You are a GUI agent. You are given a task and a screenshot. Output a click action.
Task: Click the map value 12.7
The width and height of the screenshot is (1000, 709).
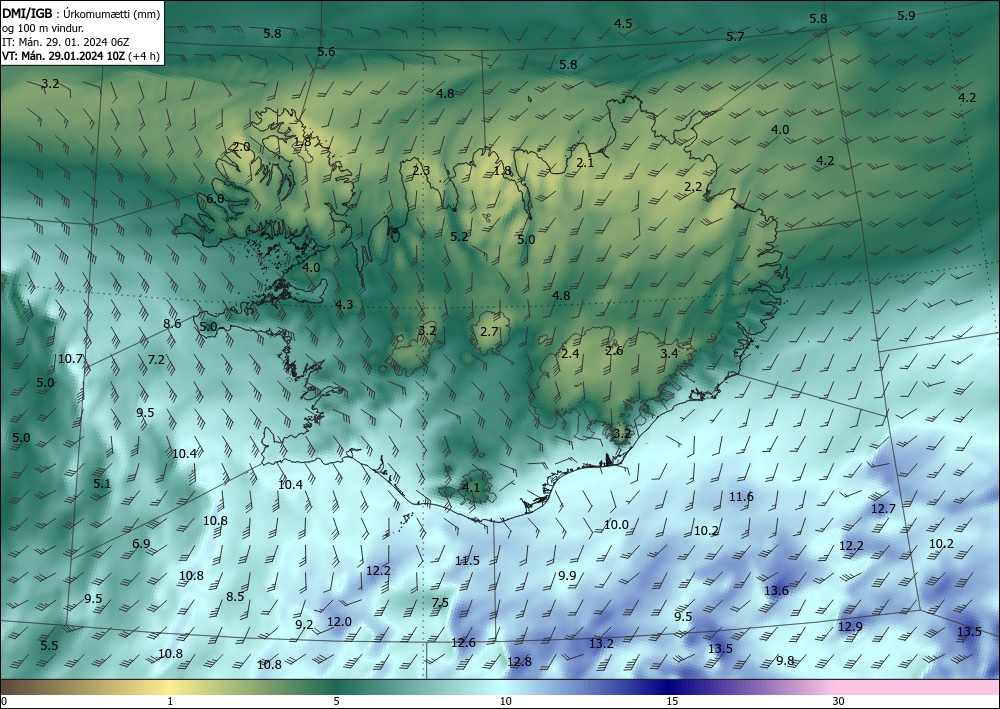point(883,509)
